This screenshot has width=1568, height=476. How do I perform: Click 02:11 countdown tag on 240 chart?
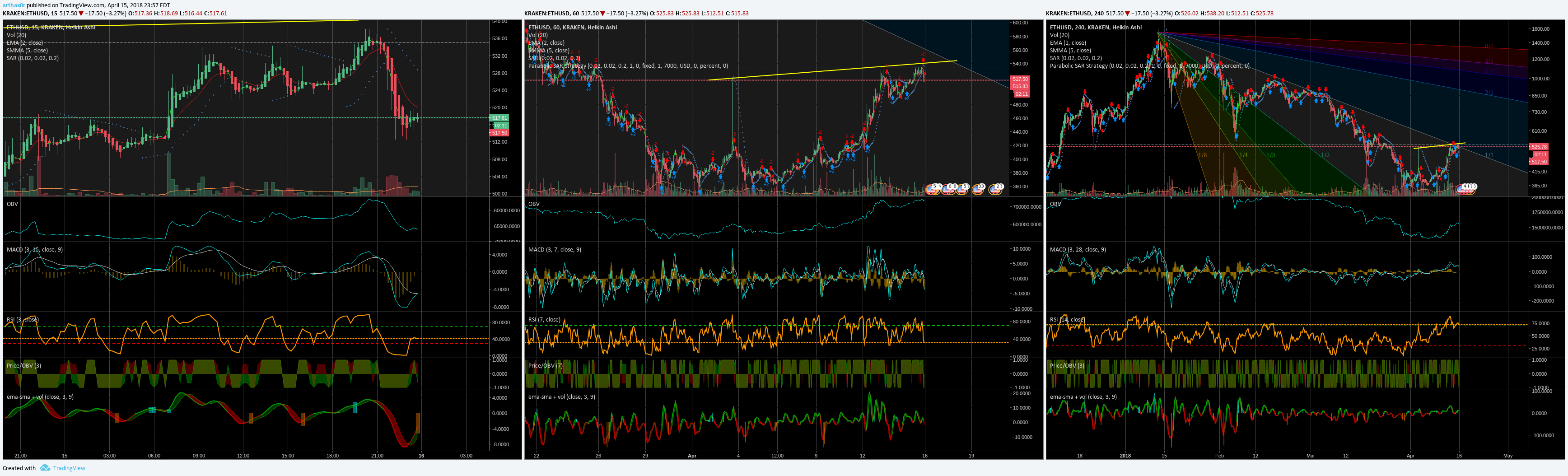[x=1540, y=154]
